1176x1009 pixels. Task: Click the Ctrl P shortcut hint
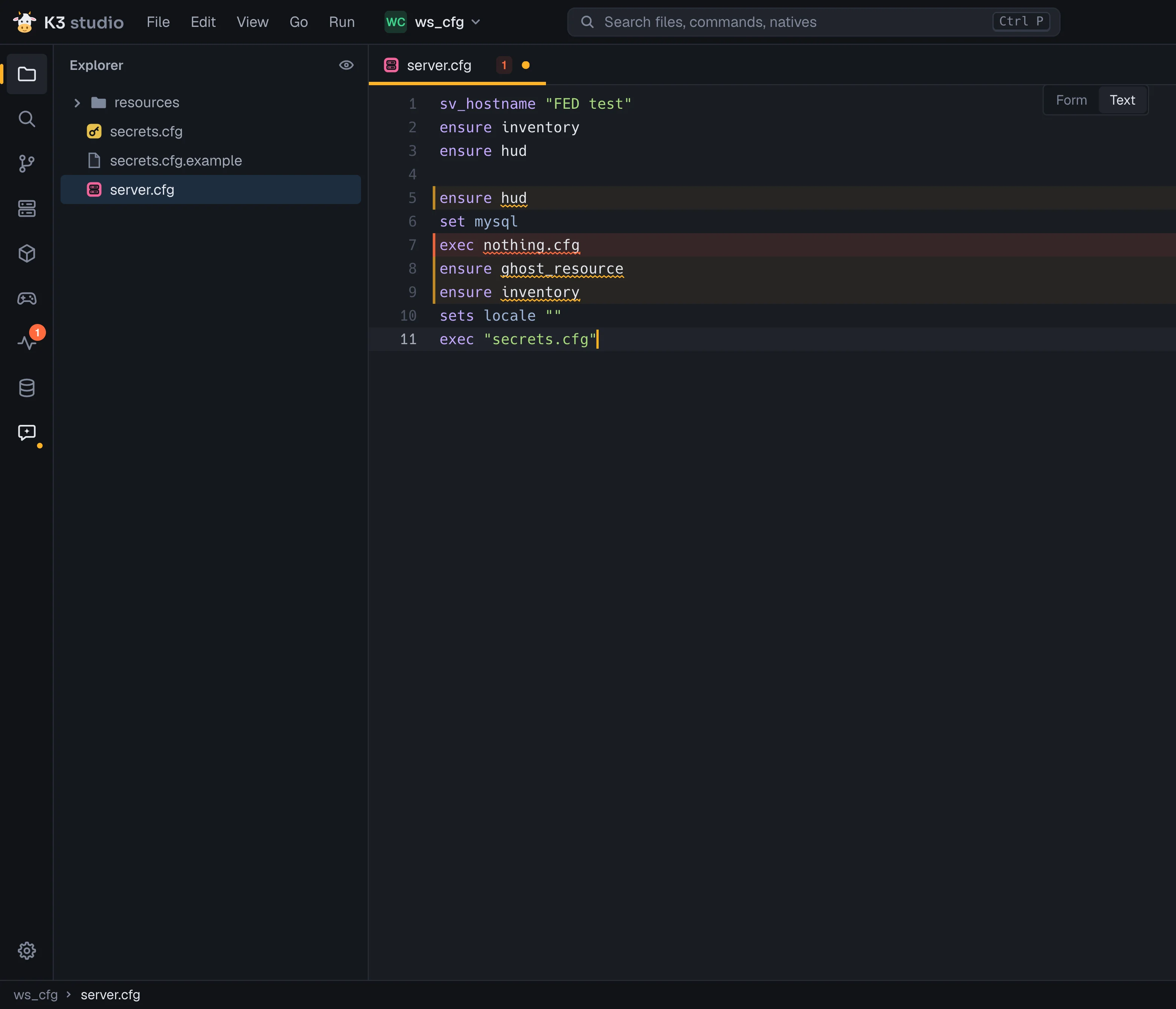coord(1021,22)
